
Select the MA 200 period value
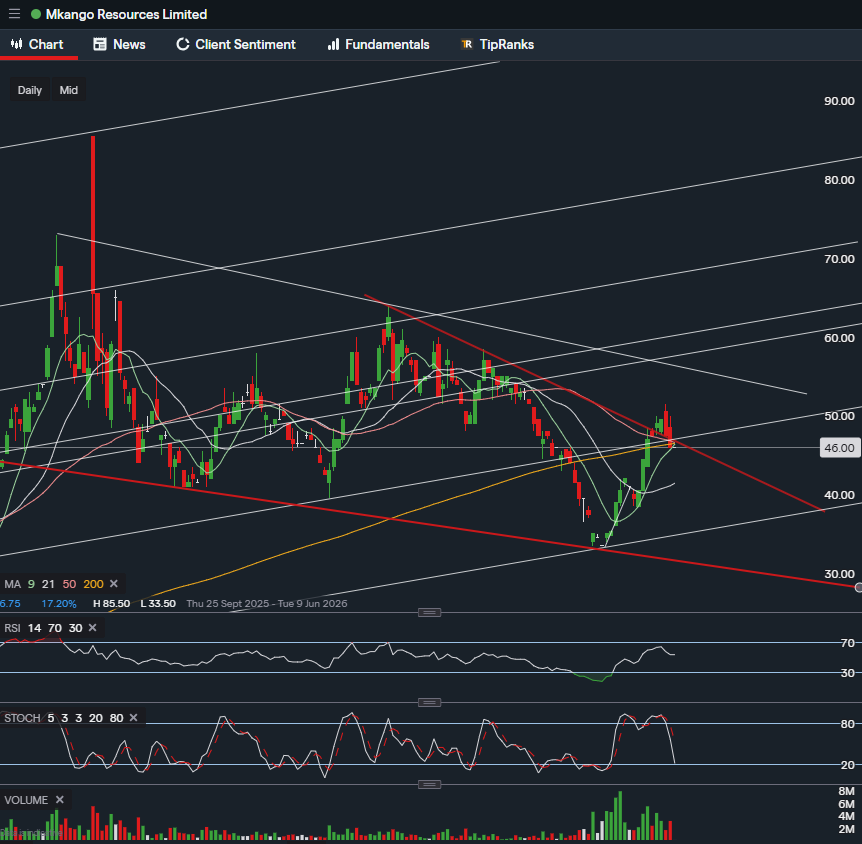(93, 584)
